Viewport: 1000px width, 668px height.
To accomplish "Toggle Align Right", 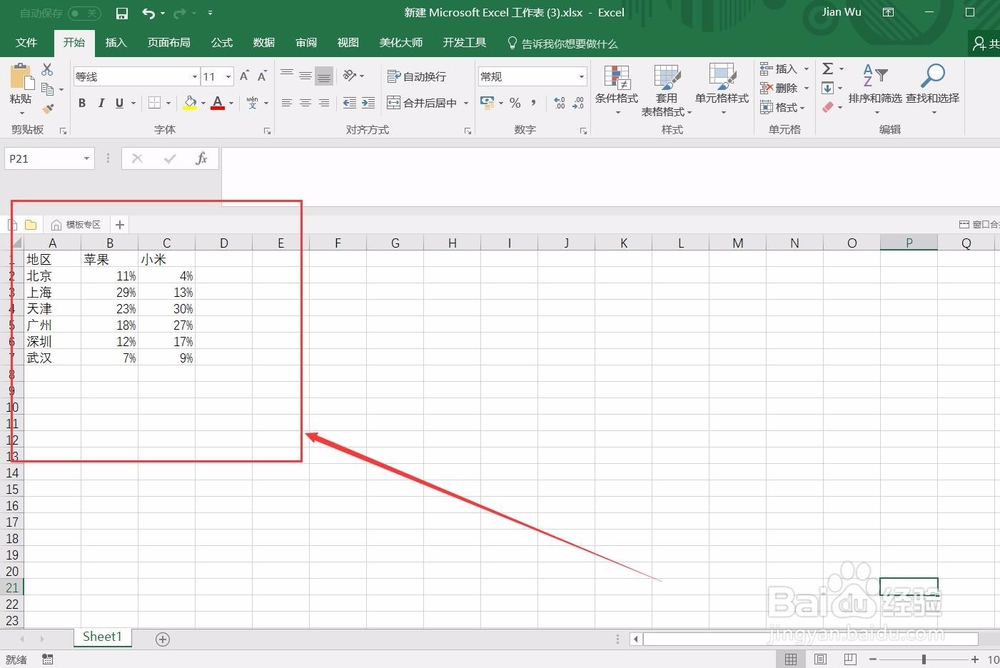I will point(324,103).
